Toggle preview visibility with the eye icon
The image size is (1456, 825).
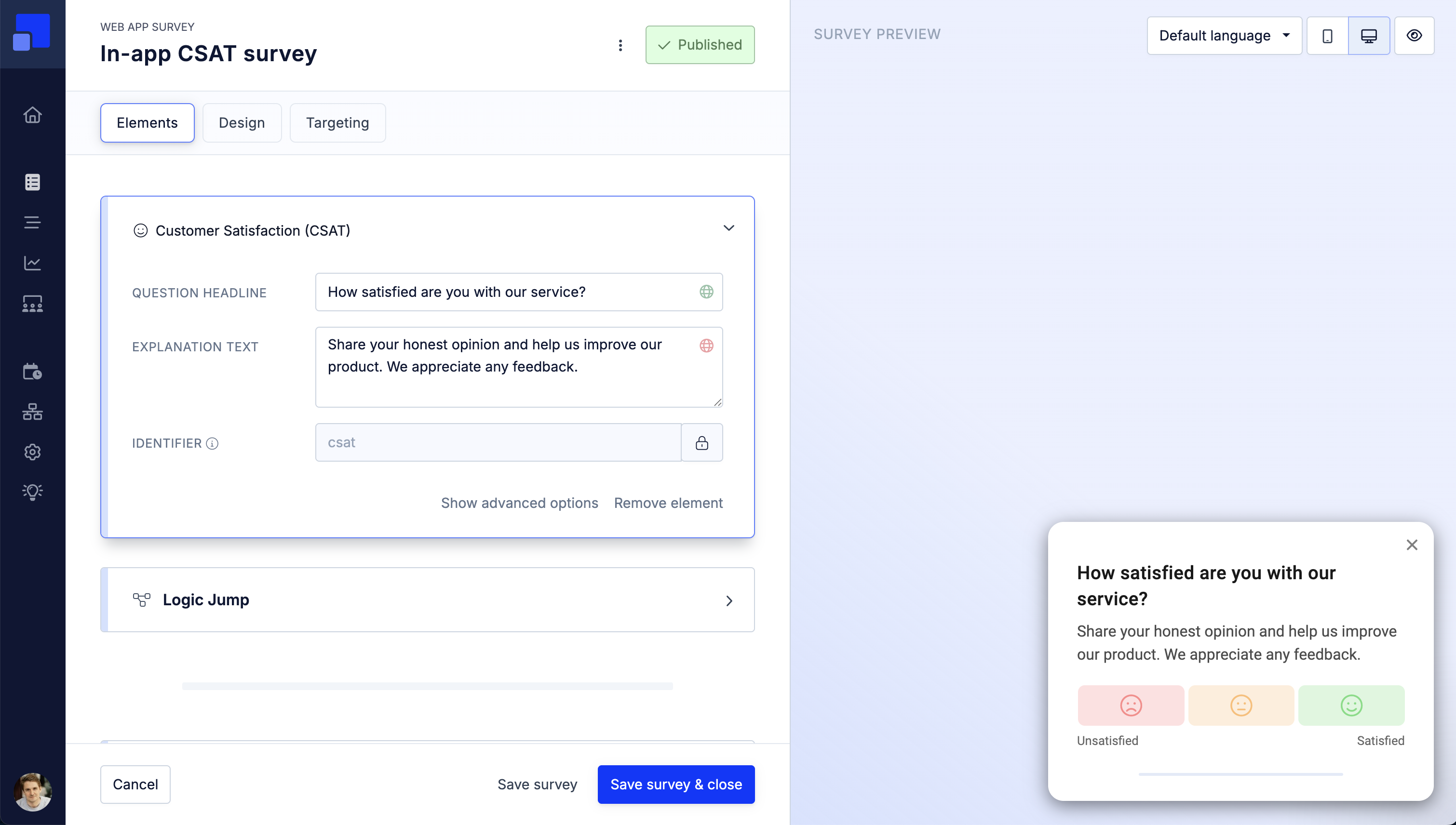click(x=1414, y=36)
